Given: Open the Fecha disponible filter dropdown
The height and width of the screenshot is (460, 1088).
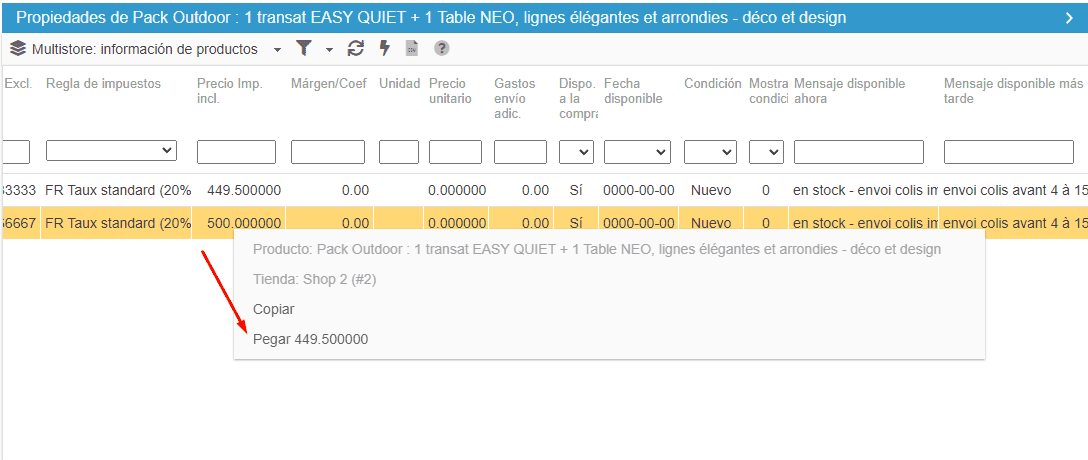Looking at the screenshot, I should (637, 151).
